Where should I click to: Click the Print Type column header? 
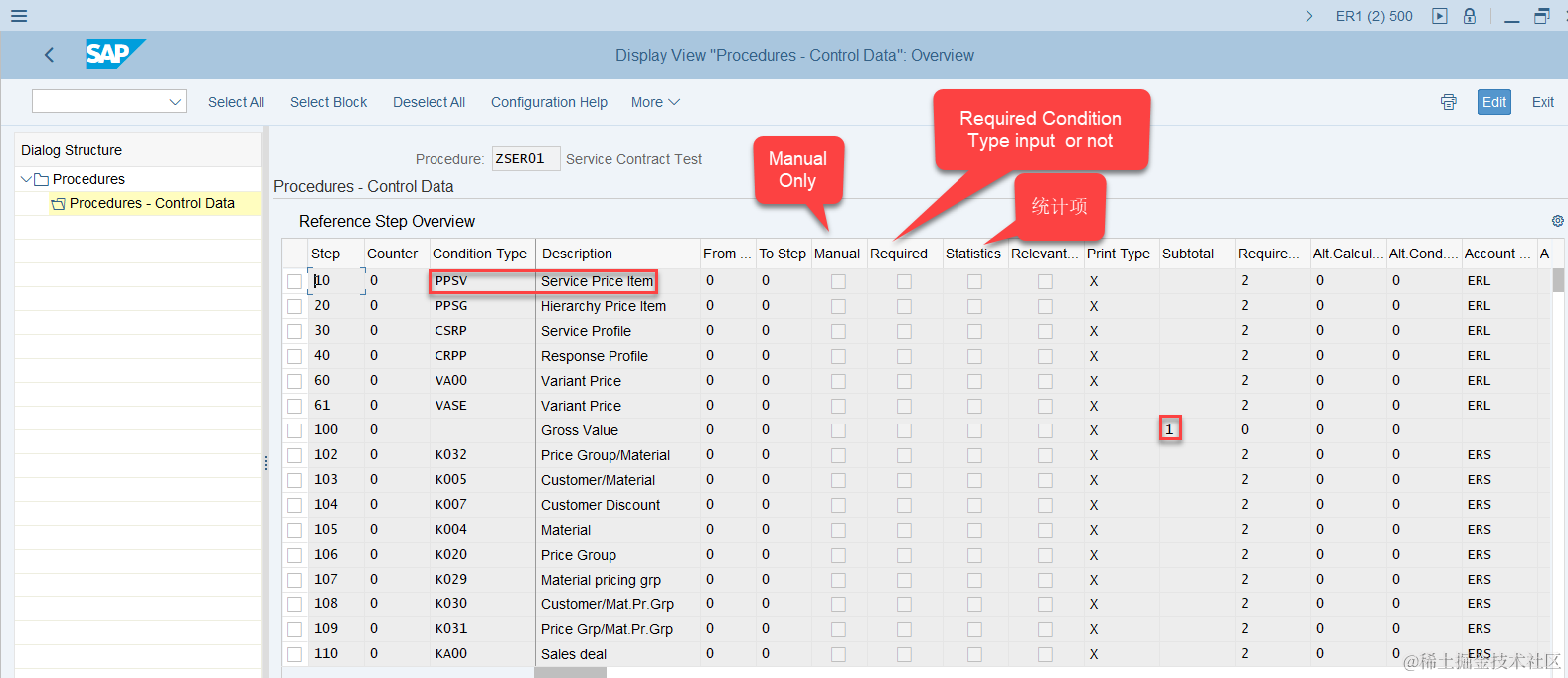1121,254
